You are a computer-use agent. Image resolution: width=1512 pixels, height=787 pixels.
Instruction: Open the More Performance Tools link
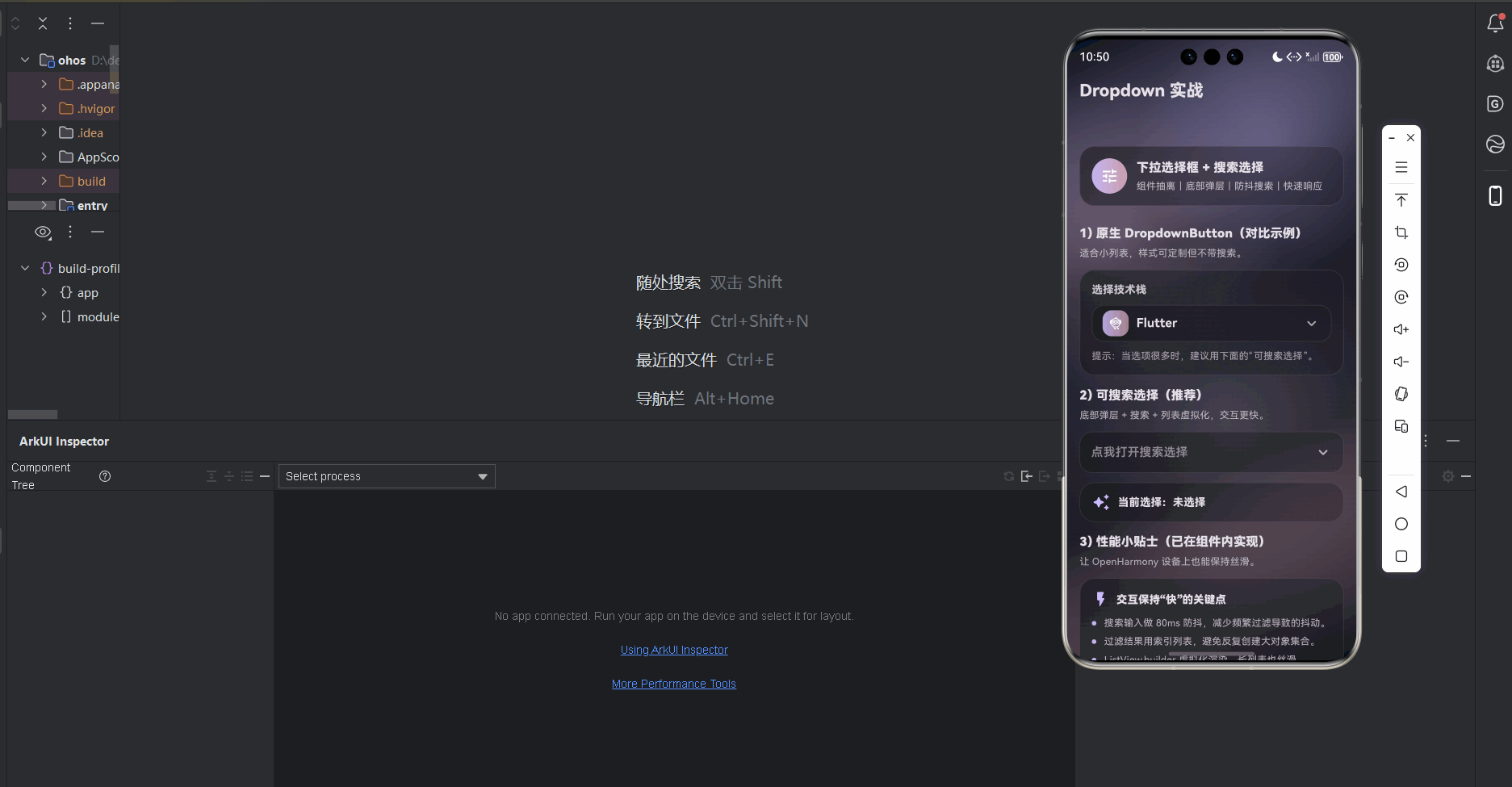pos(673,683)
